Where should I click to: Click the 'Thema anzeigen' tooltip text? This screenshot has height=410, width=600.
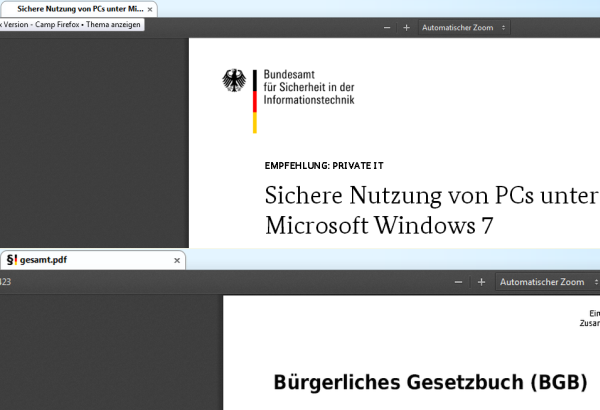pyautogui.click(x=113, y=25)
